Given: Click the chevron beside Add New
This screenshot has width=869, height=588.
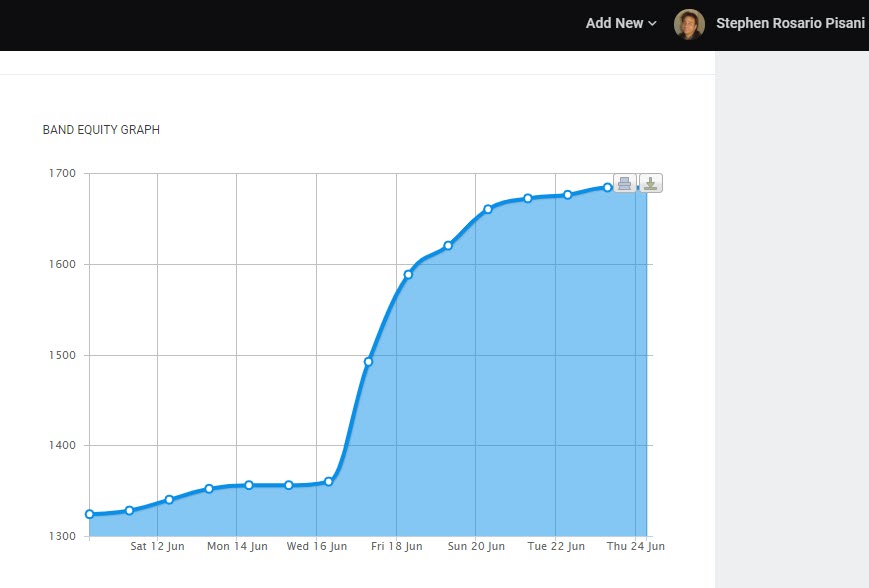Looking at the screenshot, I should click(x=653, y=24).
